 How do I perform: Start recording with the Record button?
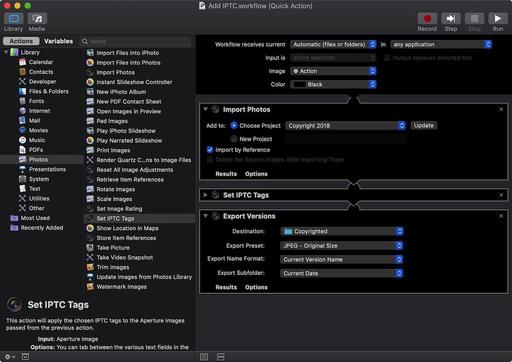tap(427, 19)
